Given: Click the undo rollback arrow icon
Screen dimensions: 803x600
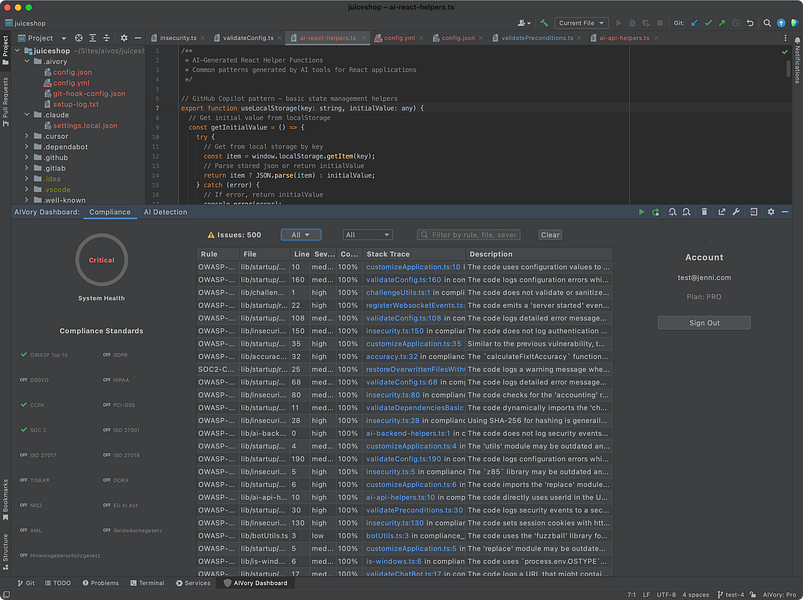Looking at the screenshot, I should (x=752, y=22).
